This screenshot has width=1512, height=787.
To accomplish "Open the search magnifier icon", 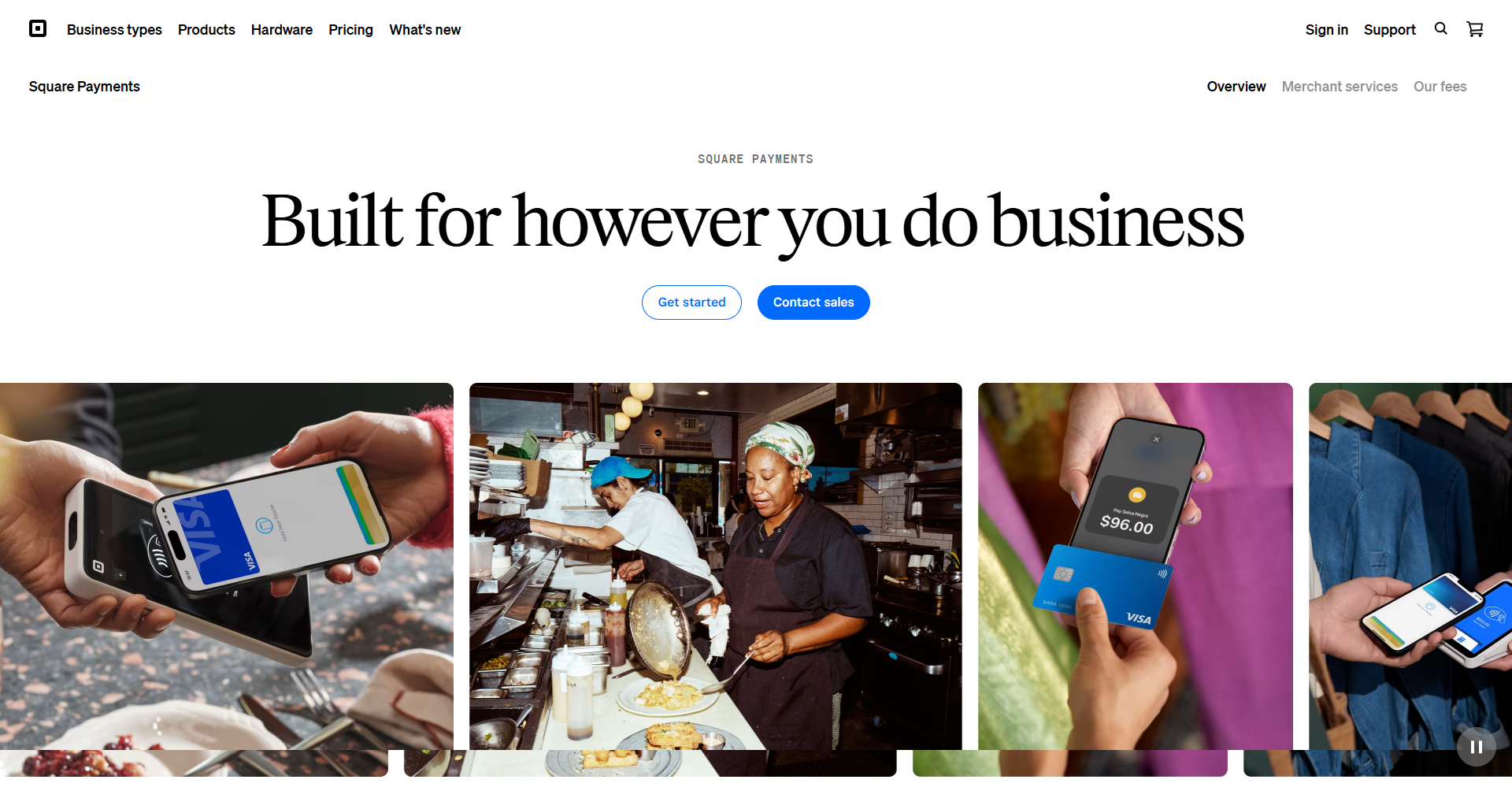I will [1440, 29].
